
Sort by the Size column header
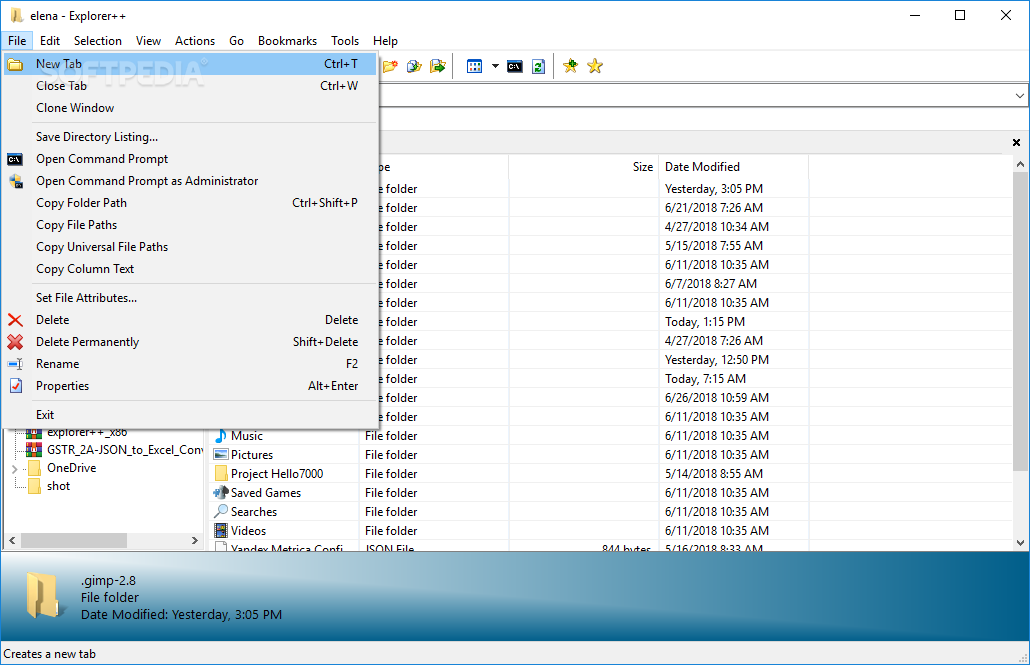click(583, 167)
